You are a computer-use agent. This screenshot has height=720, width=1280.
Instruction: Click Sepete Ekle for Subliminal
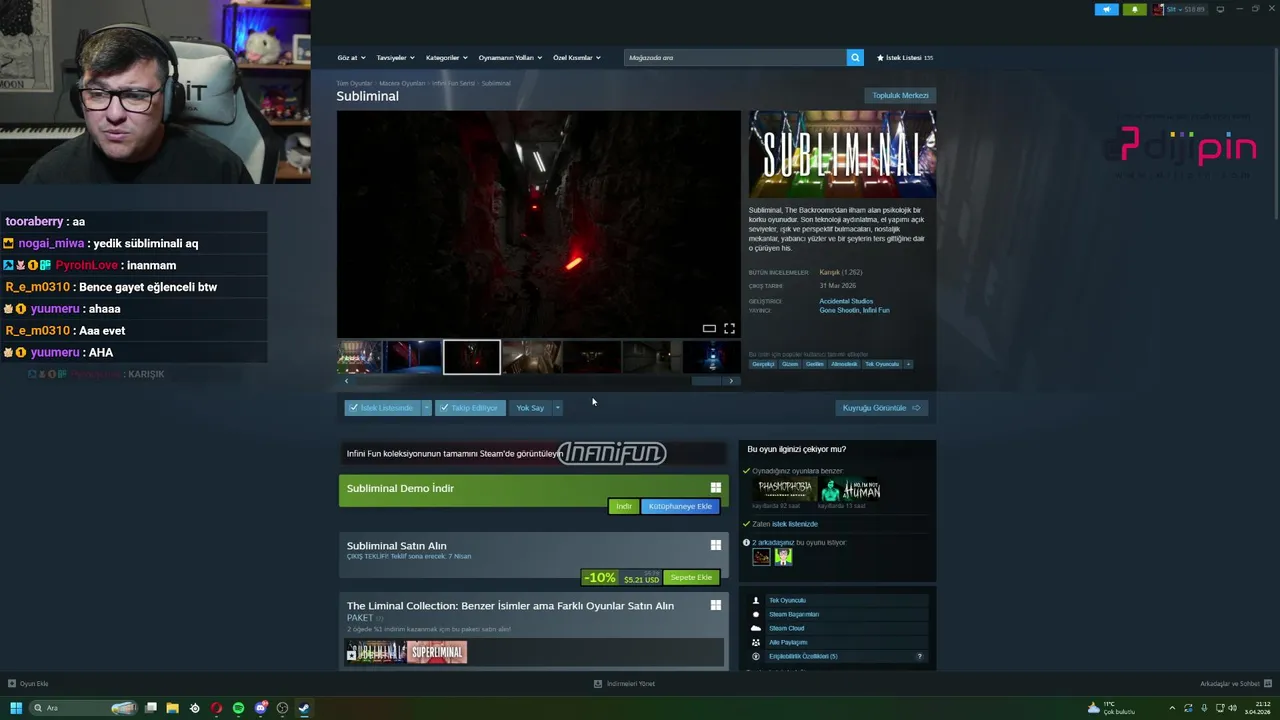click(x=691, y=577)
